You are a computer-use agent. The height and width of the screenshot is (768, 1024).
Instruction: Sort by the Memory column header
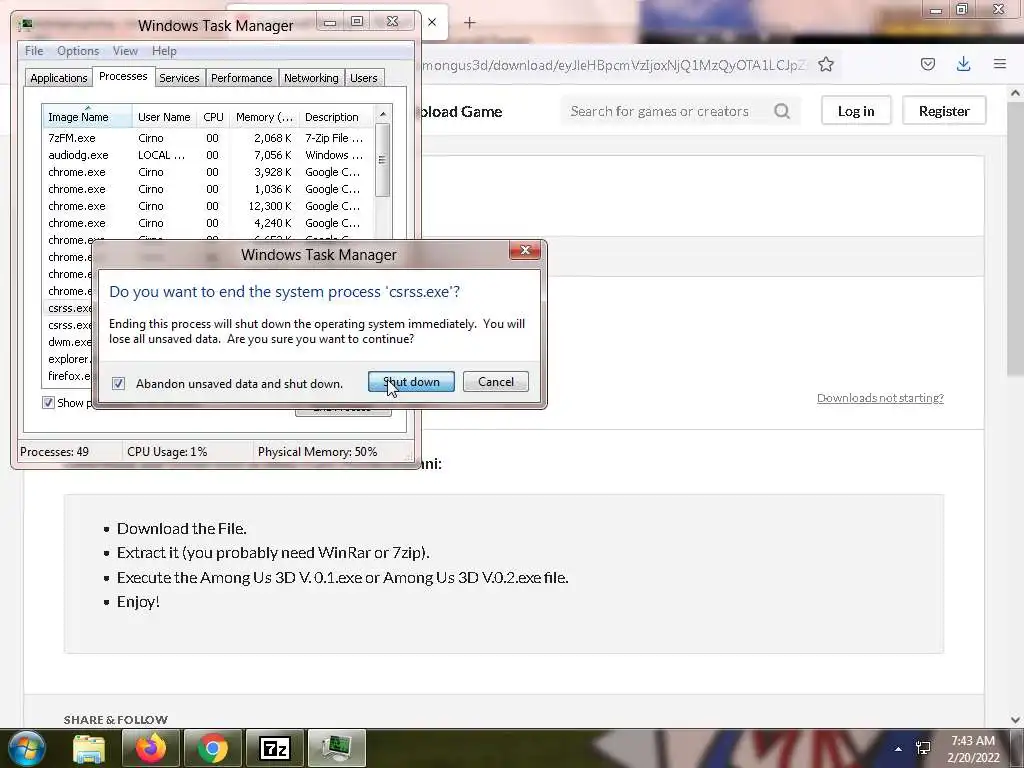pyautogui.click(x=264, y=117)
